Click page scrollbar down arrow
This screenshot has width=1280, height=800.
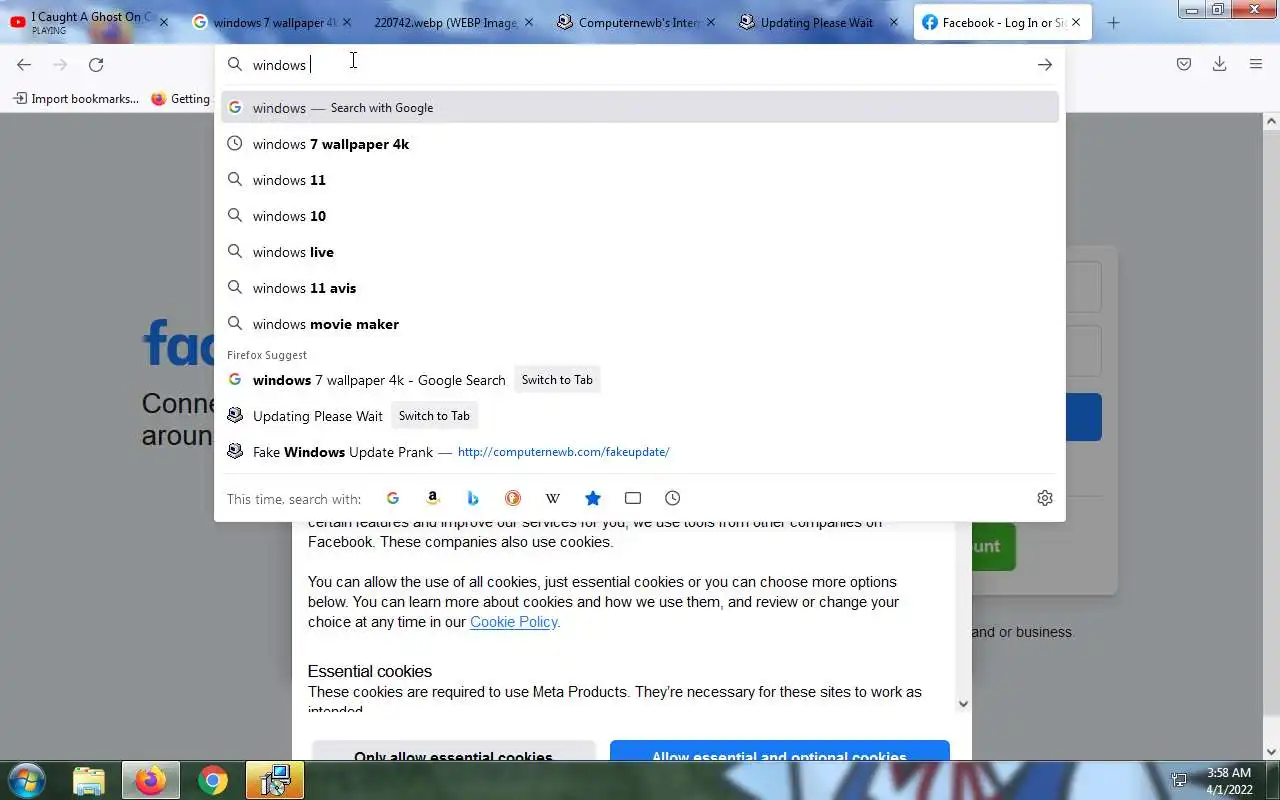point(1271,753)
